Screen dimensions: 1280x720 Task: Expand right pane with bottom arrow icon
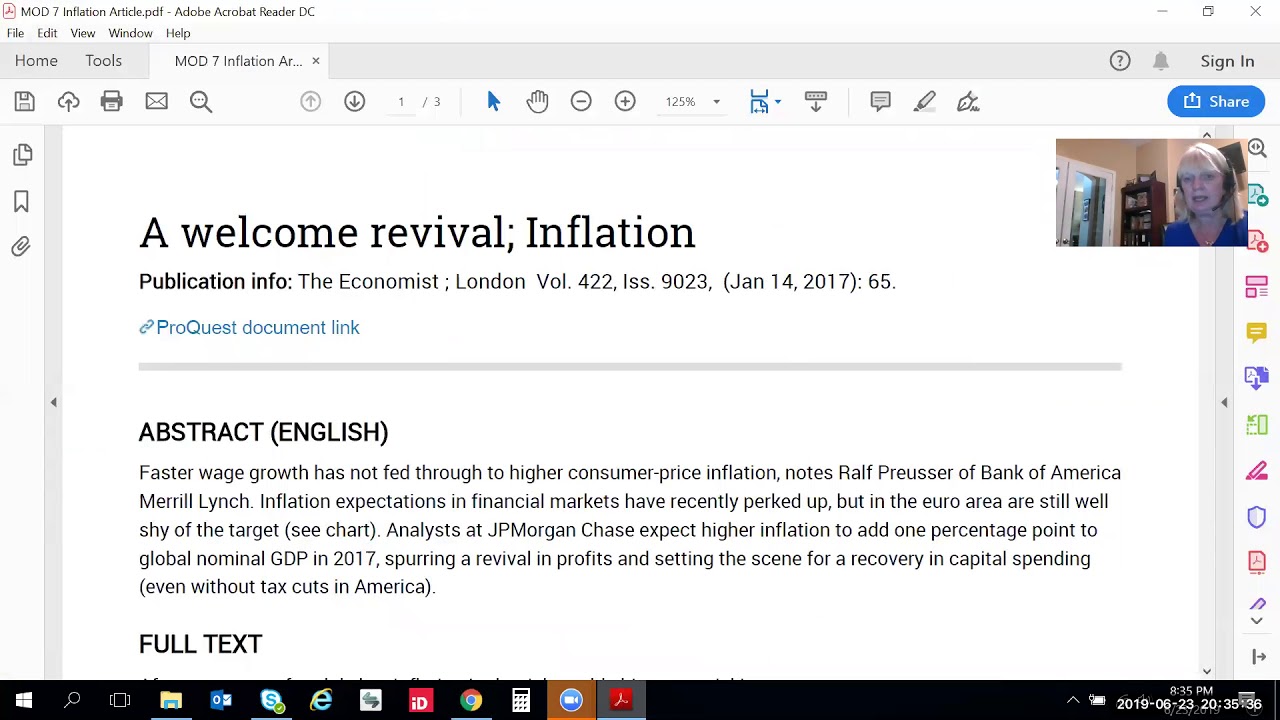(1258, 657)
